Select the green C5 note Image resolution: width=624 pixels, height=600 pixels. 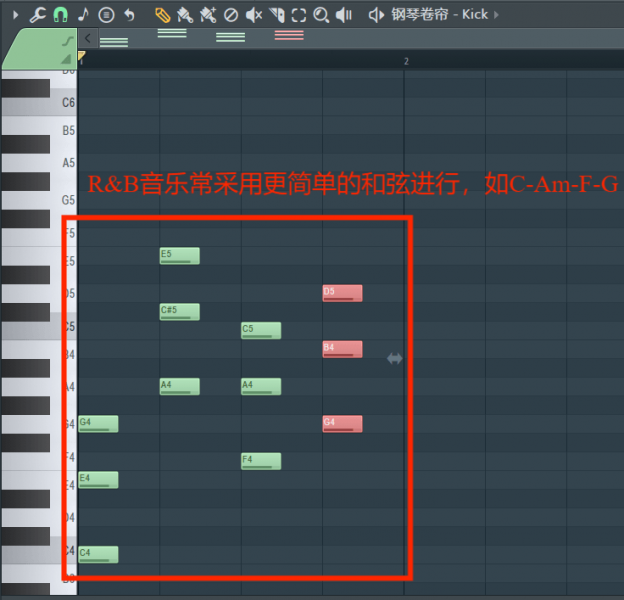pos(261,331)
